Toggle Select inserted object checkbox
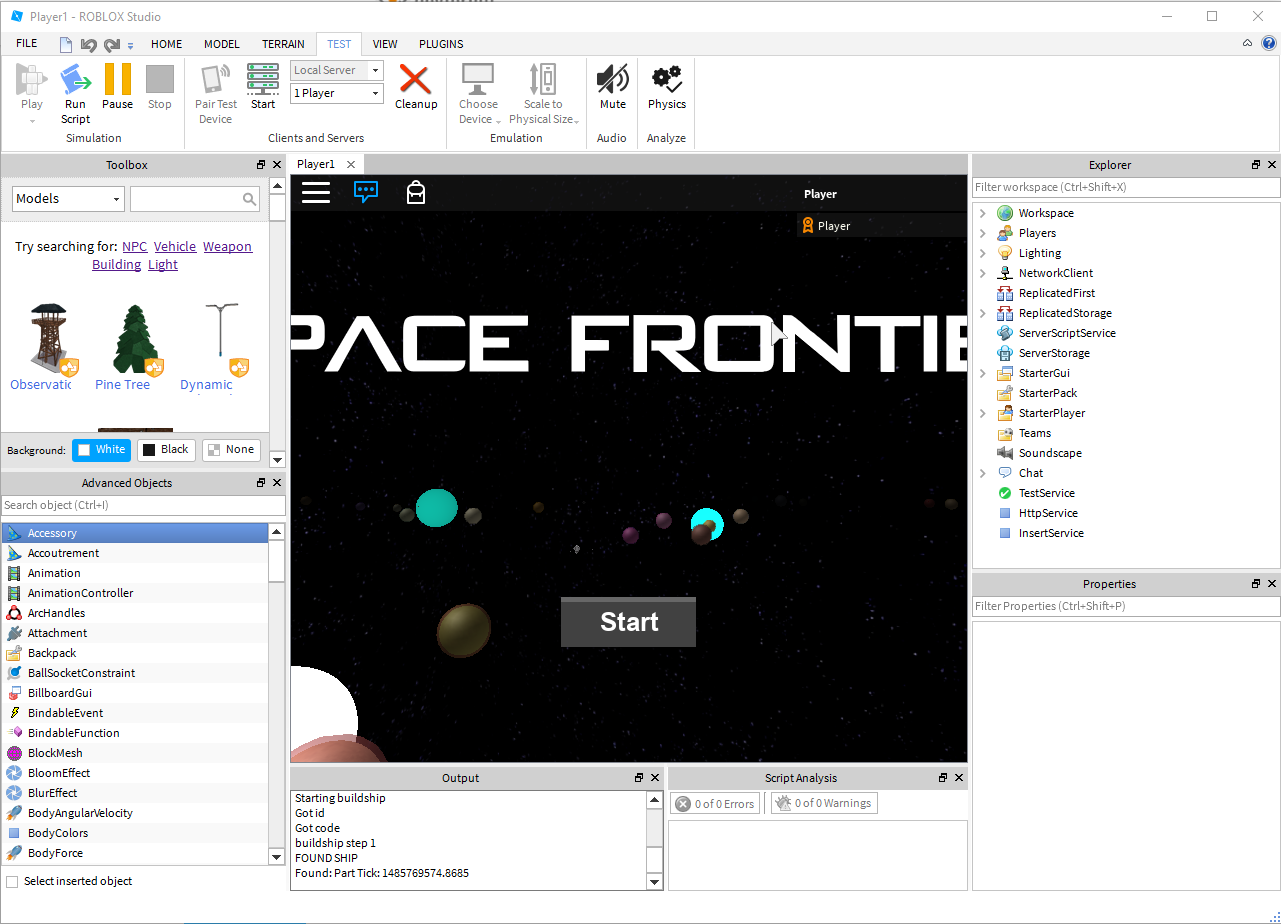The height and width of the screenshot is (924, 1281). (x=12, y=881)
